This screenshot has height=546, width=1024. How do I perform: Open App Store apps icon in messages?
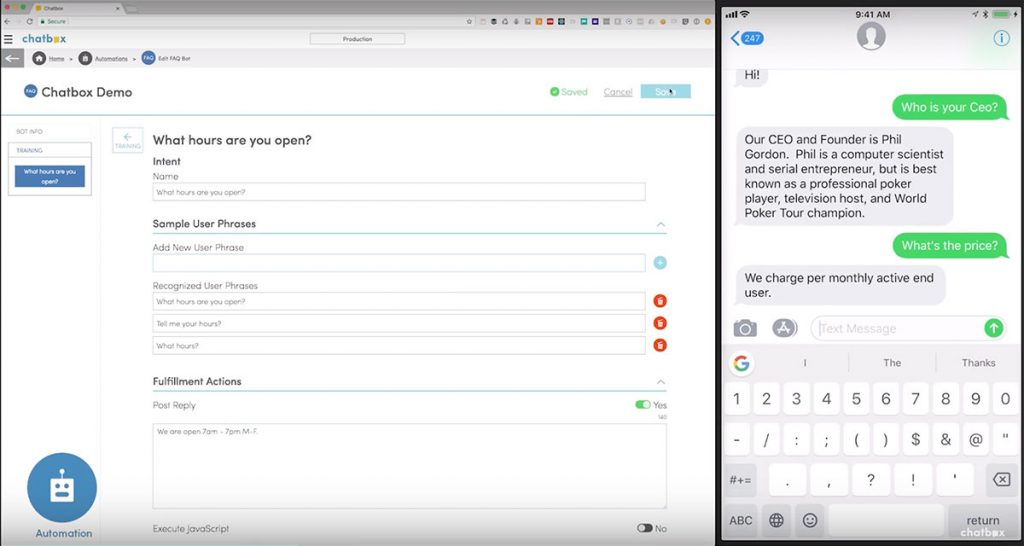click(x=784, y=328)
